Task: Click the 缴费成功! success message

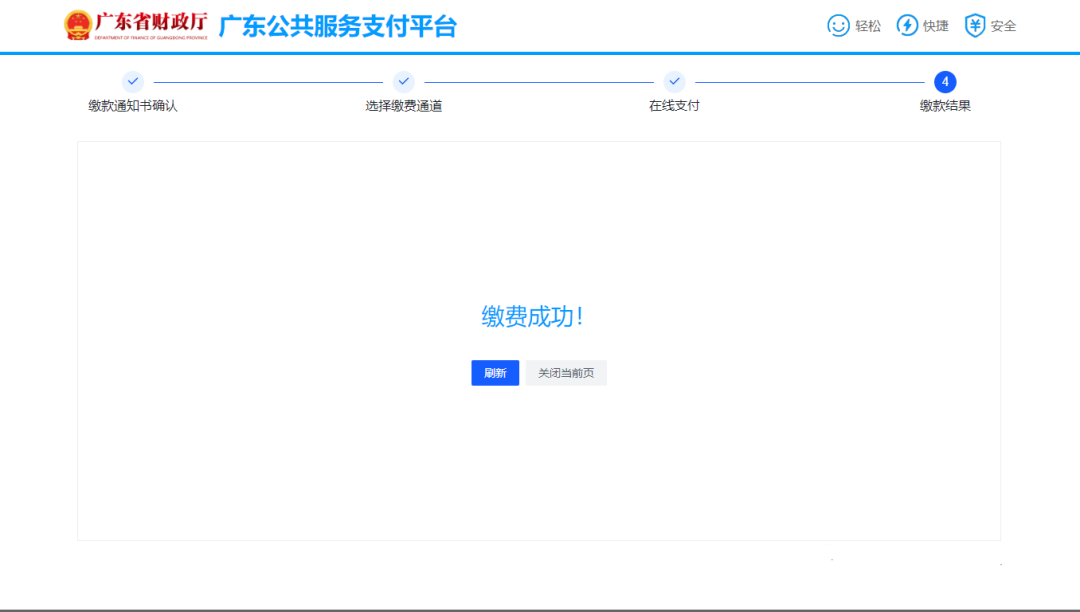Action: point(532,317)
